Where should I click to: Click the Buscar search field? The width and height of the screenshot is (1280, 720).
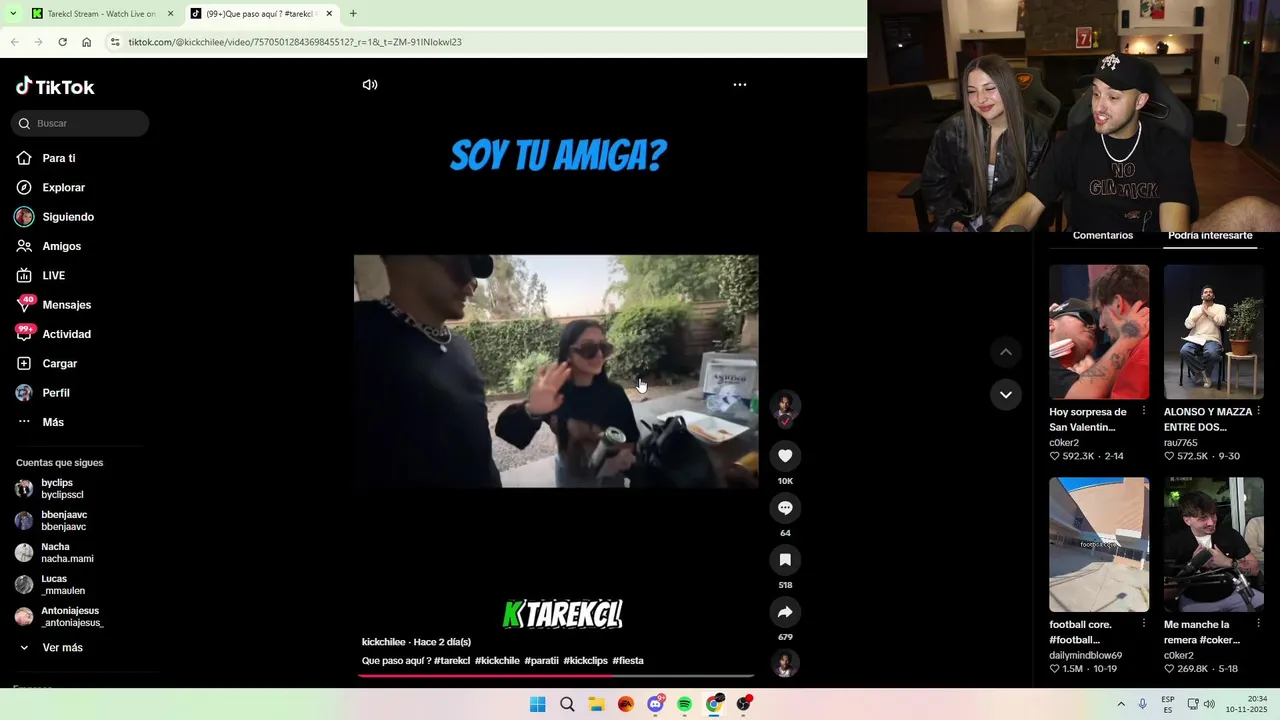pyautogui.click(x=80, y=123)
